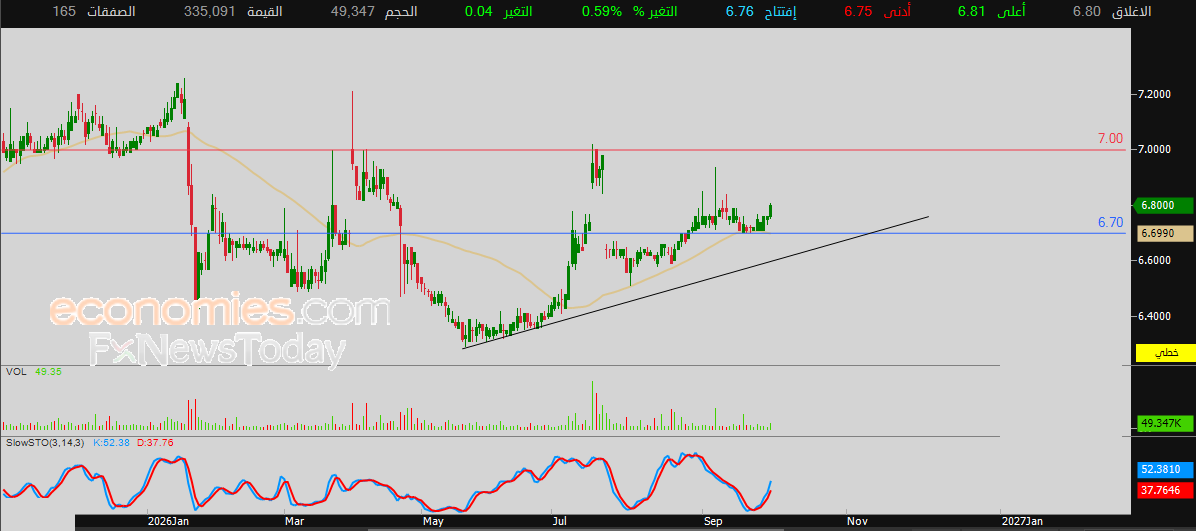The height and width of the screenshot is (531, 1196).
Task: Select the green 6.8000 current price tag
Action: pos(1164,205)
